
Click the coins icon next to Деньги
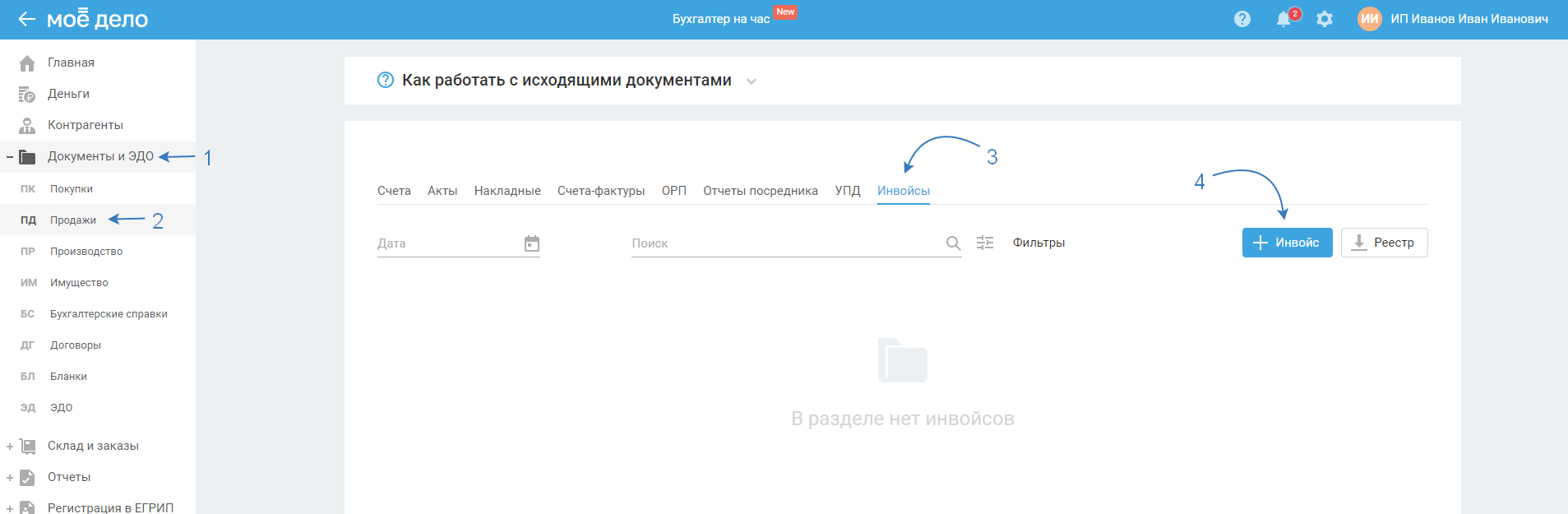[27, 95]
